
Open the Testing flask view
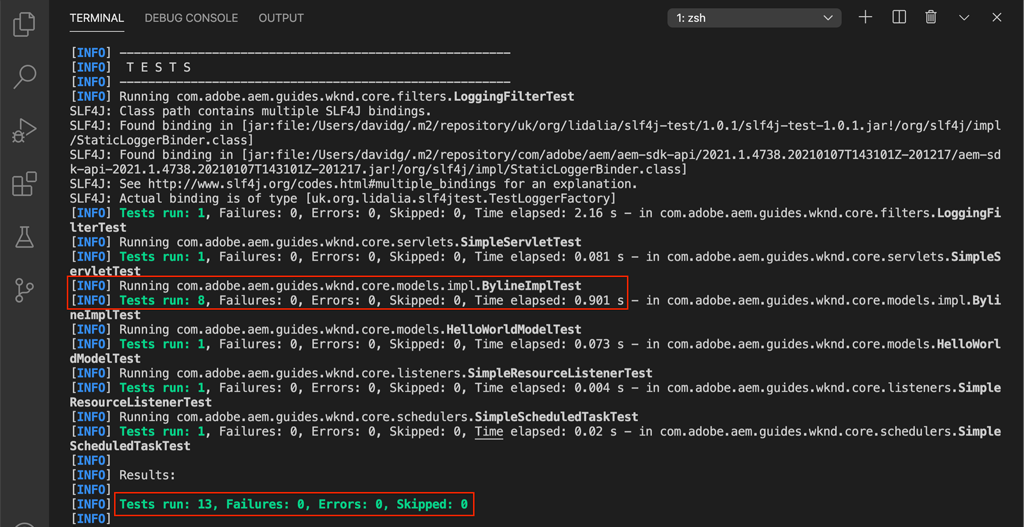(x=24, y=237)
